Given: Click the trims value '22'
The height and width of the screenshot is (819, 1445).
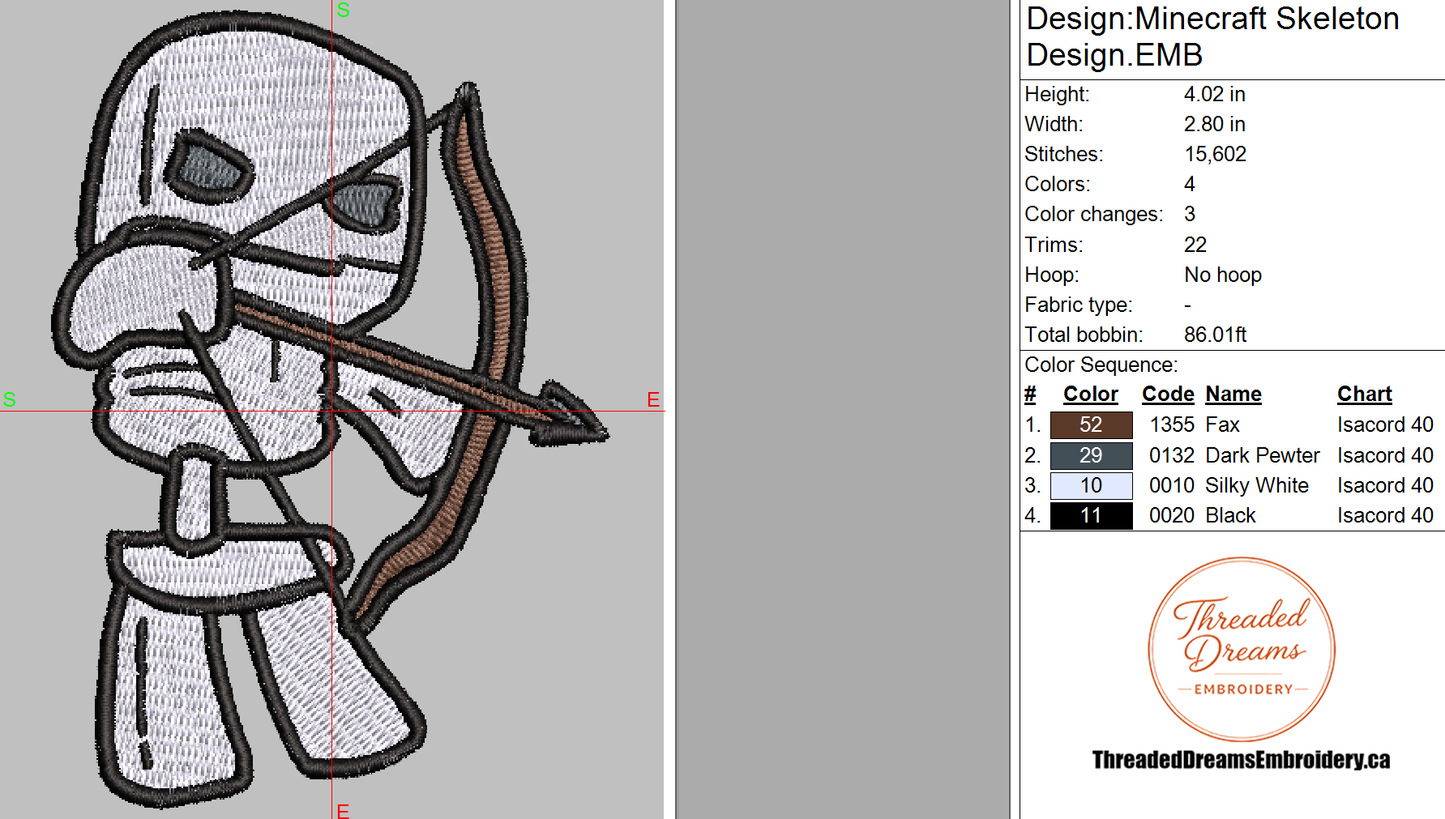Looking at the screenshot, I should pos(1195,244).
